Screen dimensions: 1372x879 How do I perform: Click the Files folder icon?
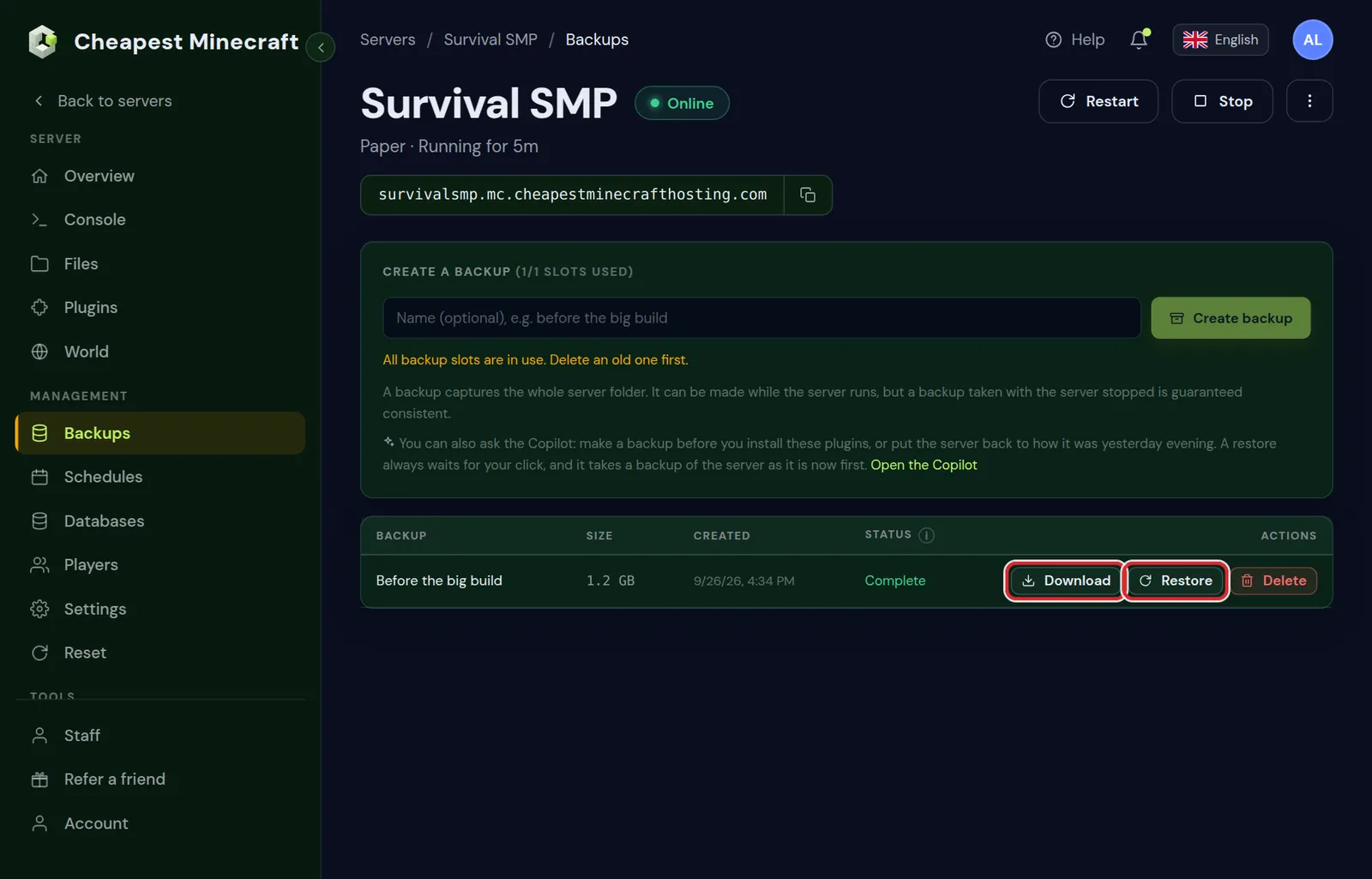pyautogui.click(x=39, y=264)
